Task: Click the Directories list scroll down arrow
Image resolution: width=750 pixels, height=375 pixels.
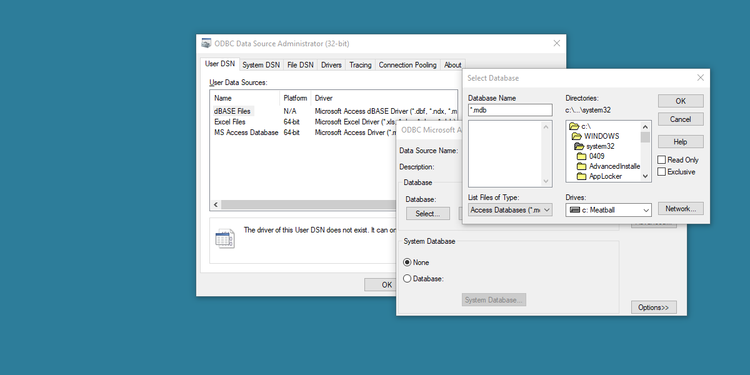Action: pos(645,176)
